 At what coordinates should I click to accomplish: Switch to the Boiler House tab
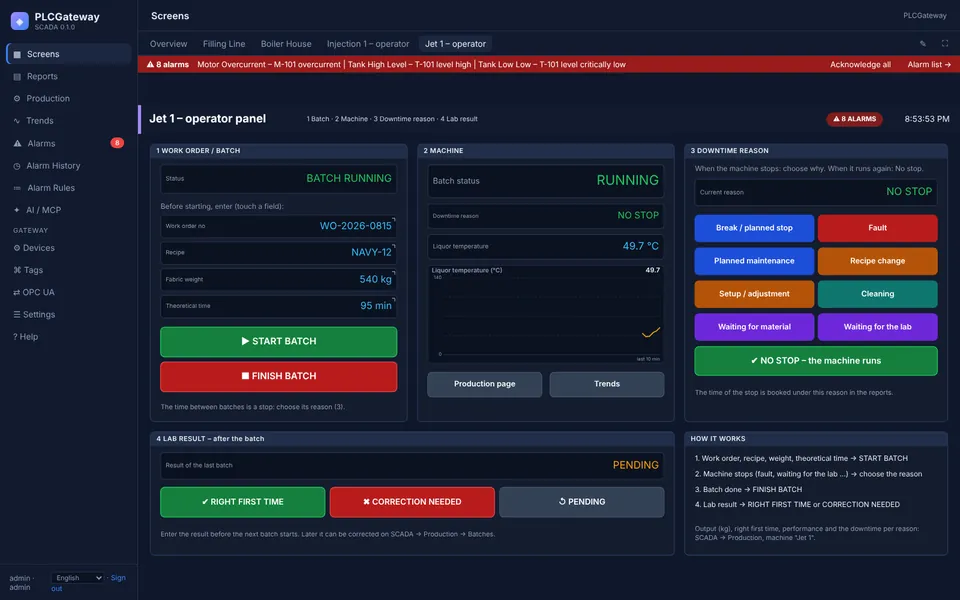point(286,44)
